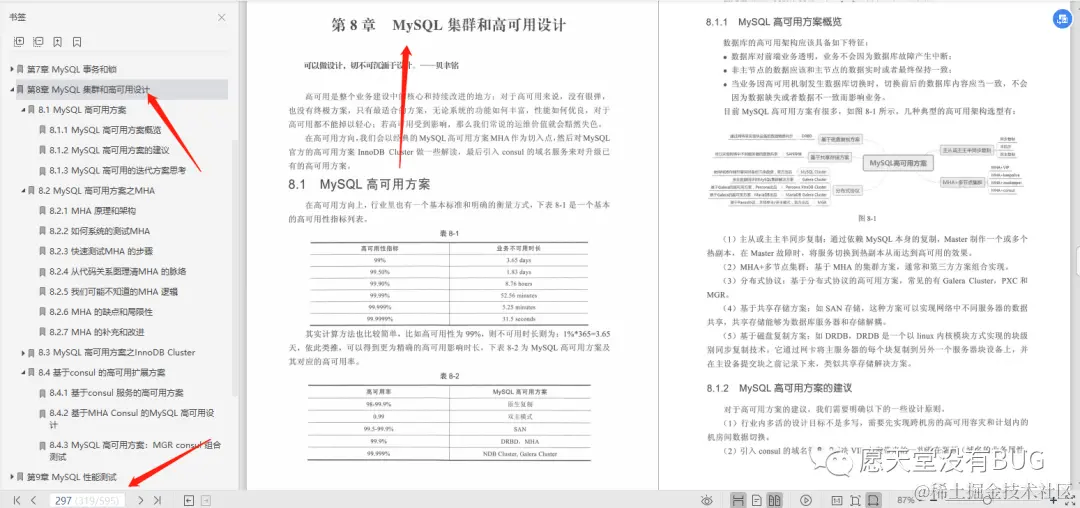Go to the previous page
The width and height of the screenshot is (1080, 508).
tap(33, 500)
